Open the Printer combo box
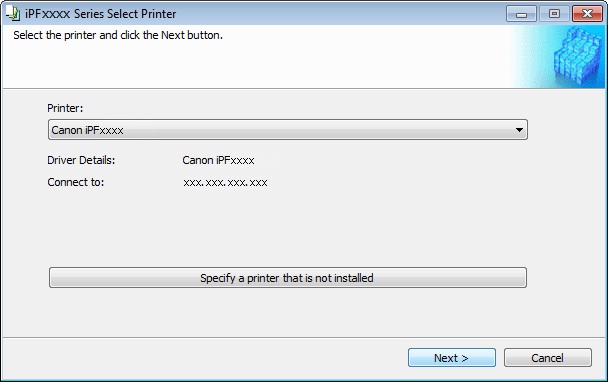This screenshot has width=608, height=382. [288, 130]
